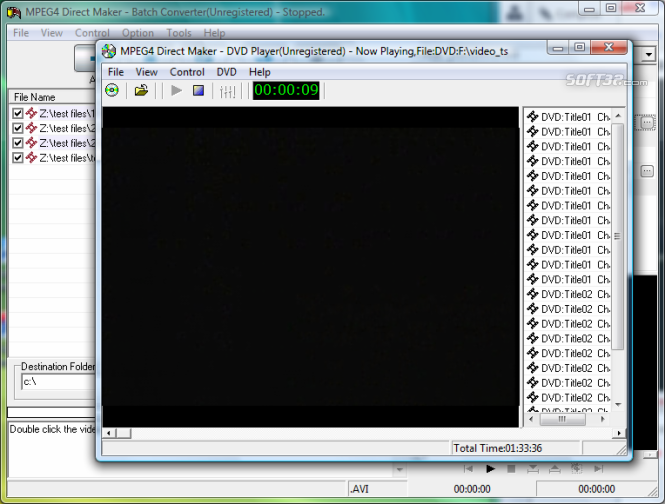
Task: Stop playback with the blue square button
Action: tap(198, 90)
